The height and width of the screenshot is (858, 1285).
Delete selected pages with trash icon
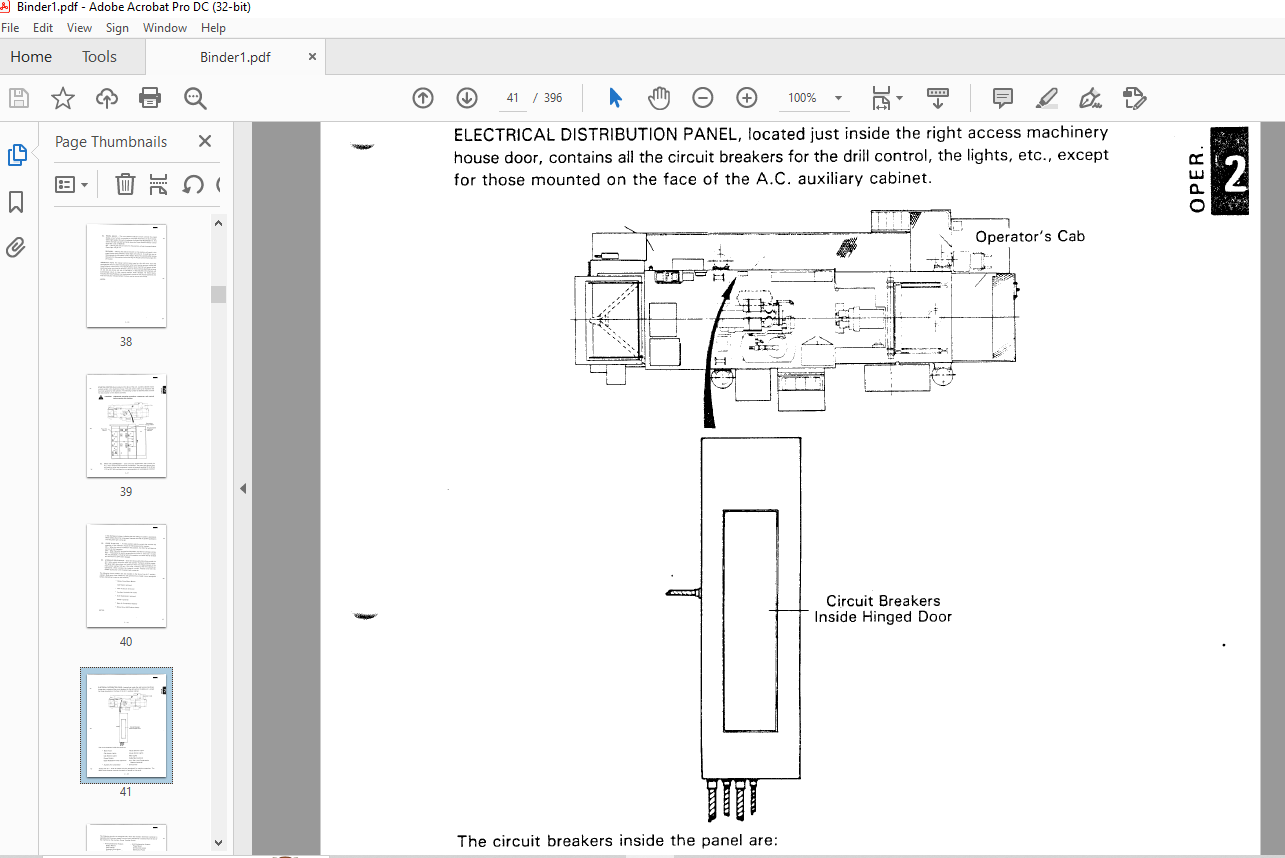pos(125,184)
